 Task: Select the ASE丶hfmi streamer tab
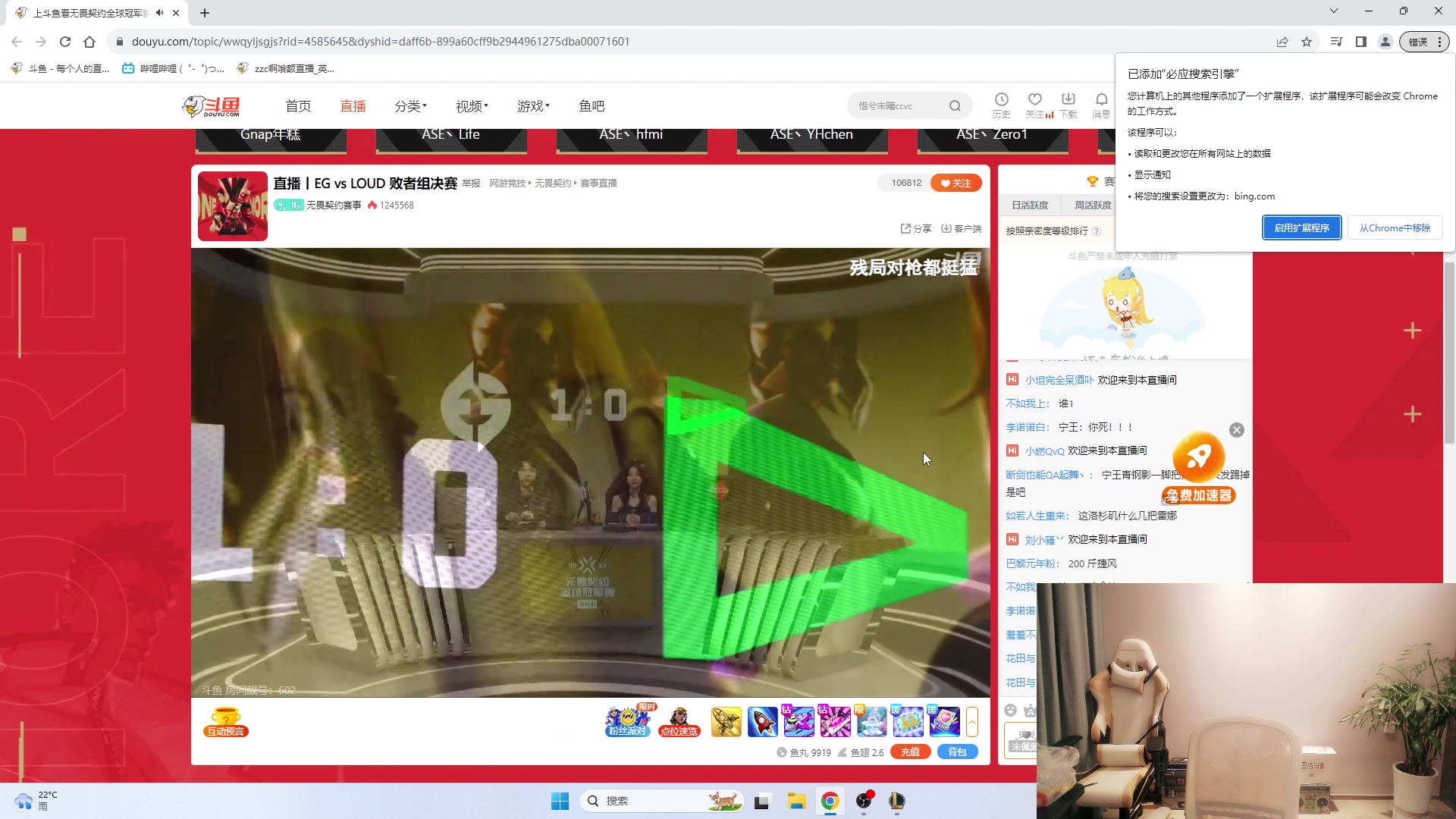(632, 140)
